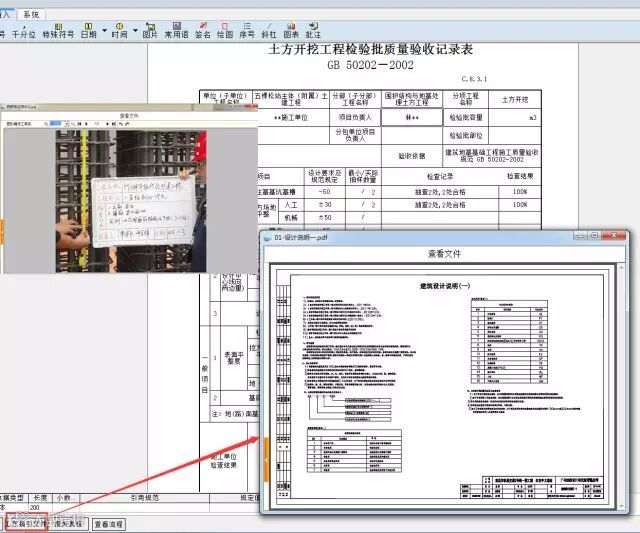
Task: Insert a 图表 chart
Action: point(291,31)
